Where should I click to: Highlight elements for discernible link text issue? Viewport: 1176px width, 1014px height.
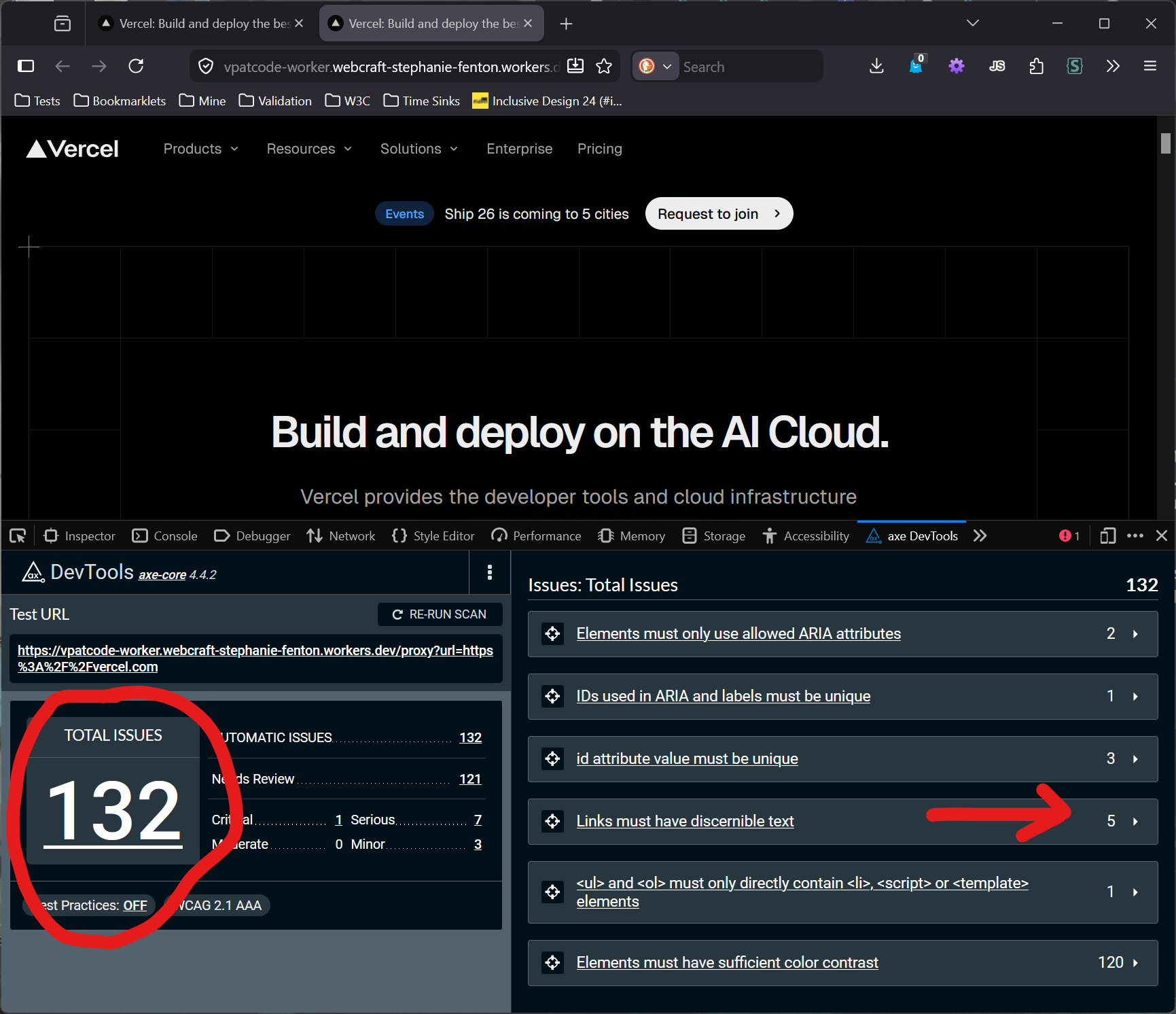(552, 822)
